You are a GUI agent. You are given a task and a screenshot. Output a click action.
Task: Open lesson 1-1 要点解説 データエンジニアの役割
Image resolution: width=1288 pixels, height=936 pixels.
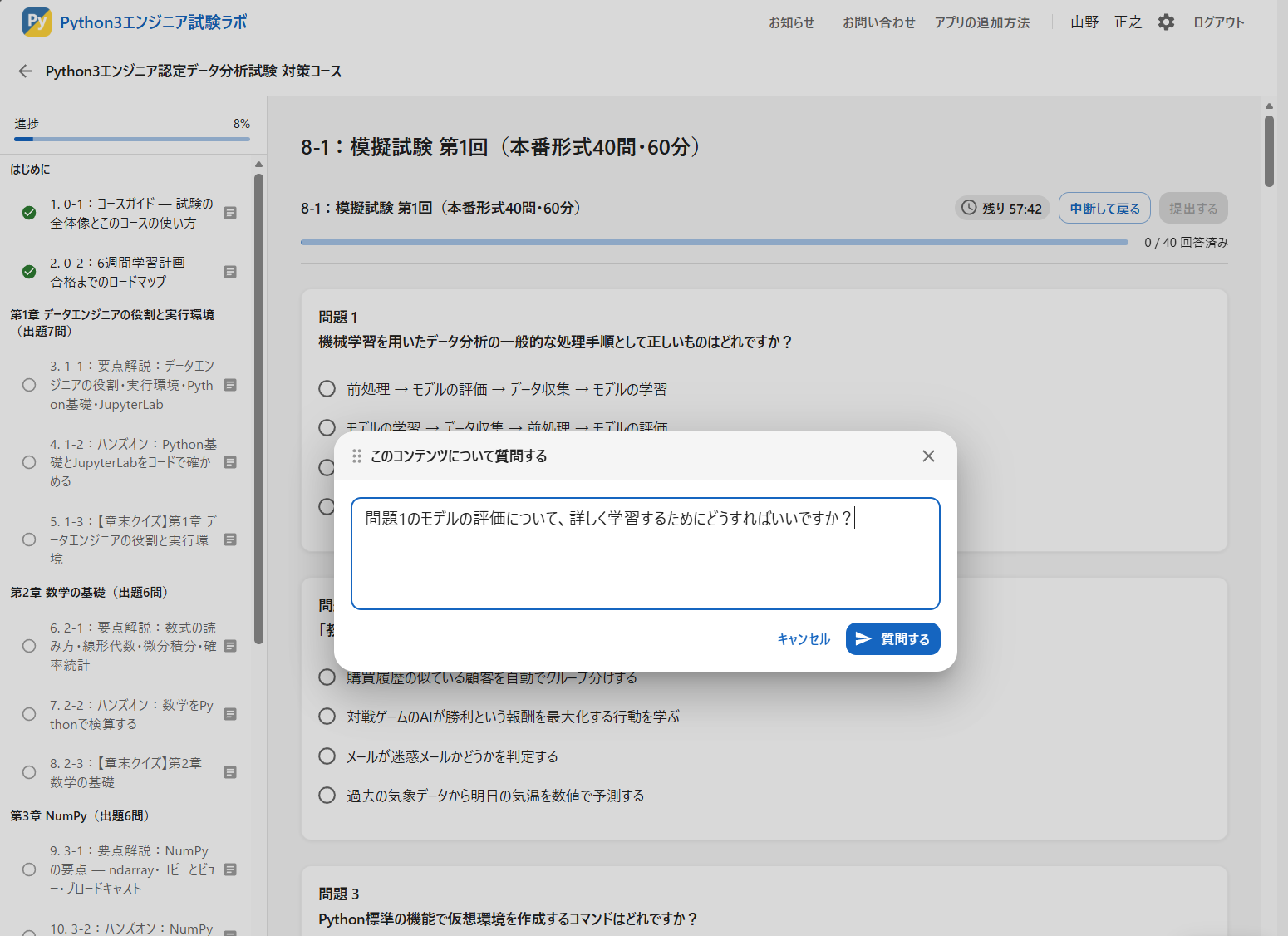[x=132, y=385]
